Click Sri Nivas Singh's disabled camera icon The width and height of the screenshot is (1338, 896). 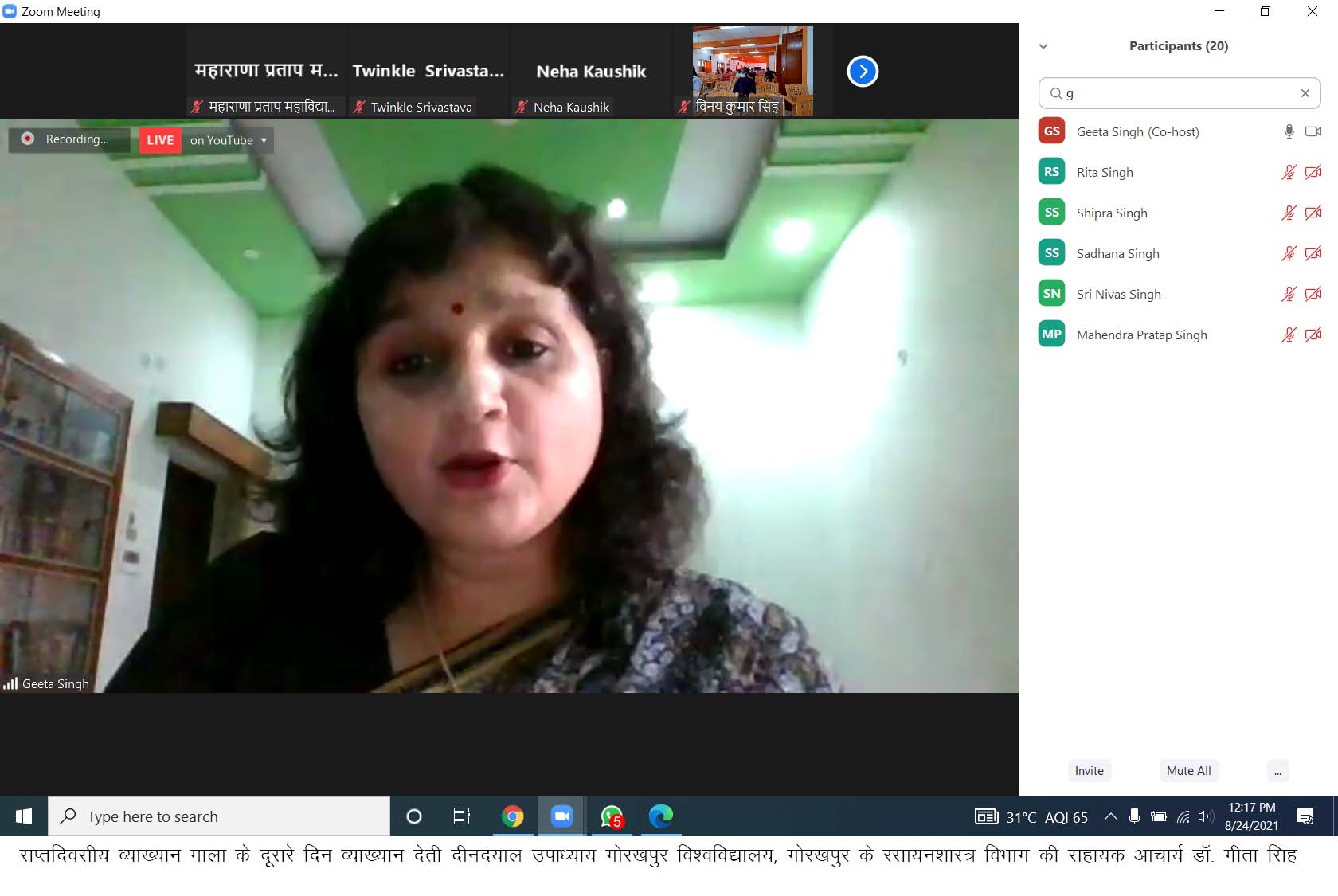click(x=1313, y=294)
